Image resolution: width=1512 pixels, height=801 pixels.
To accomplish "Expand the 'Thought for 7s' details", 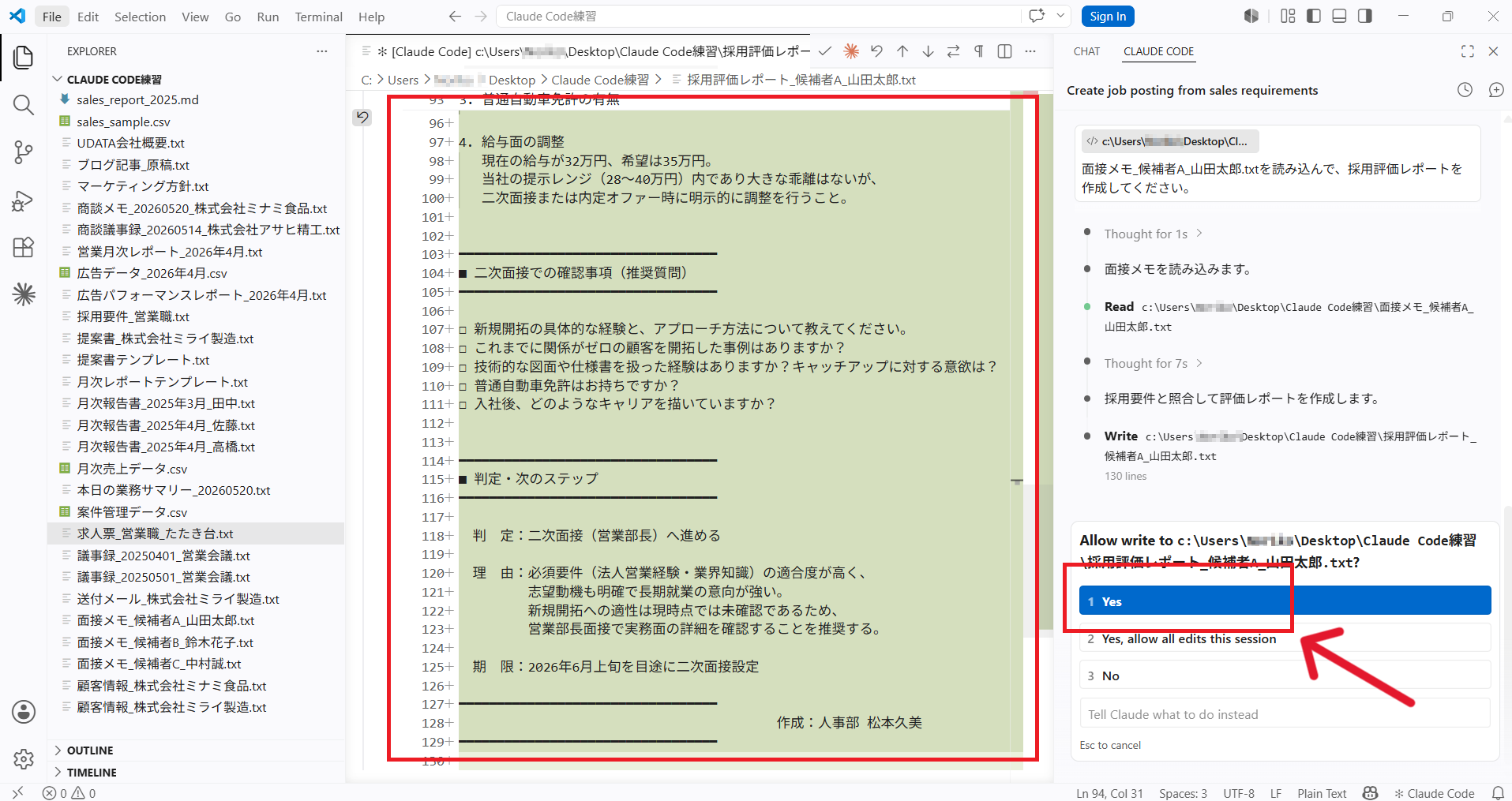I will coord(1154,363).
